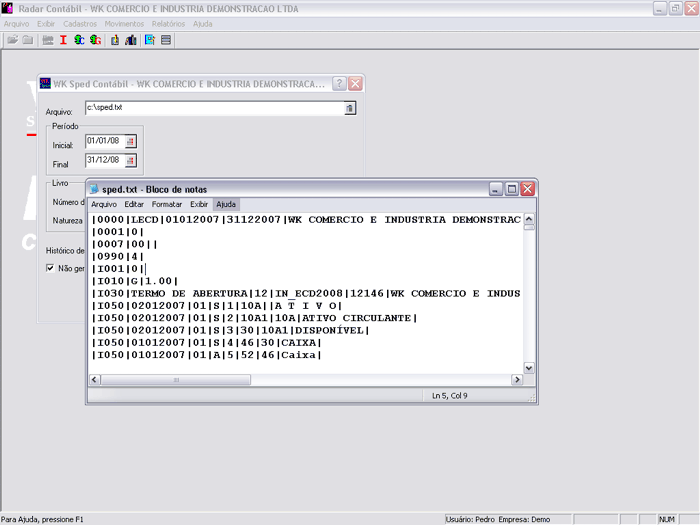The image size is (700, 525).
Task: Open Notepad's Formatar menu
Action: click(x=167, y=204)
